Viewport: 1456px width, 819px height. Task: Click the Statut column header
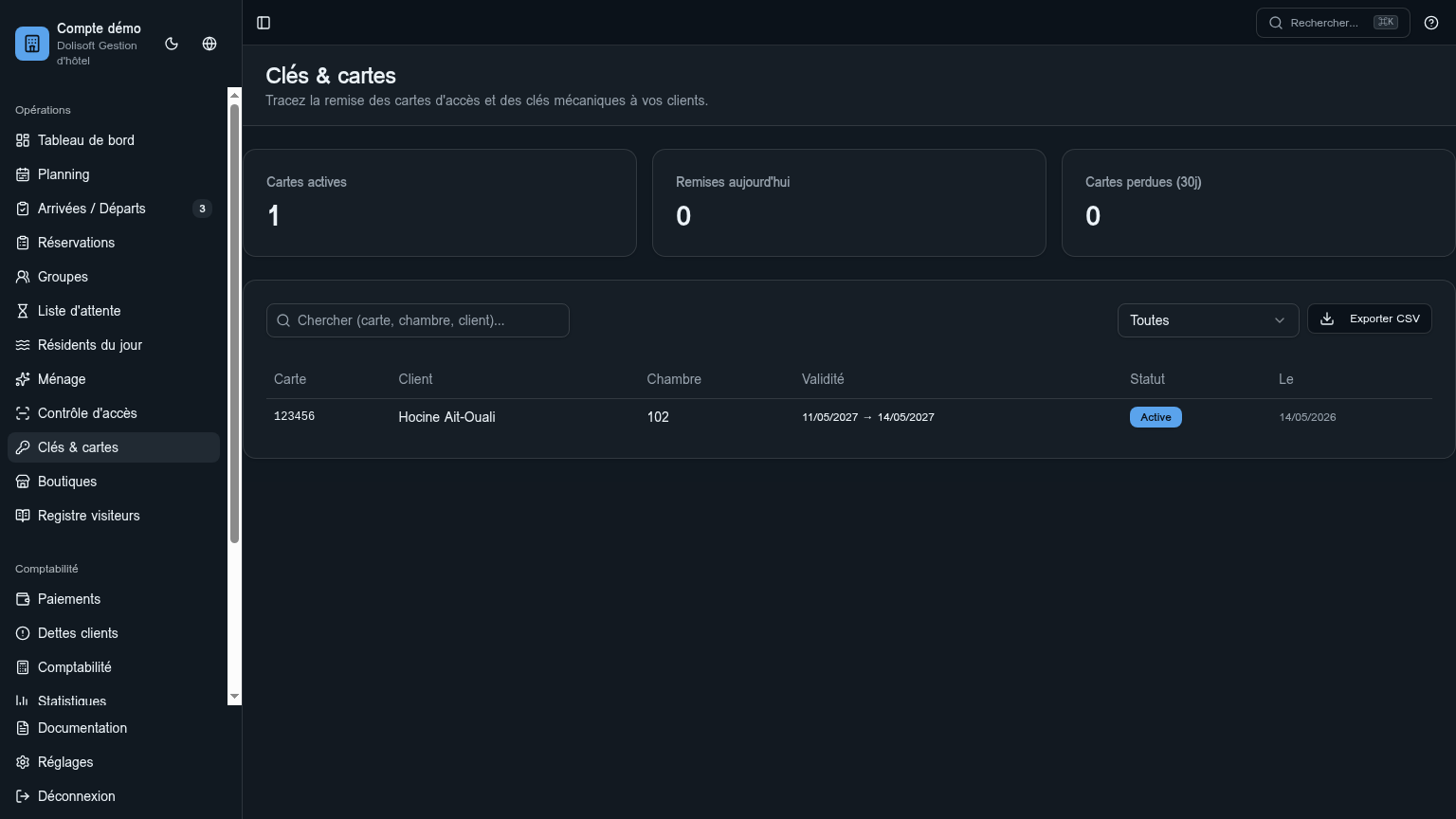(1147, 379)
